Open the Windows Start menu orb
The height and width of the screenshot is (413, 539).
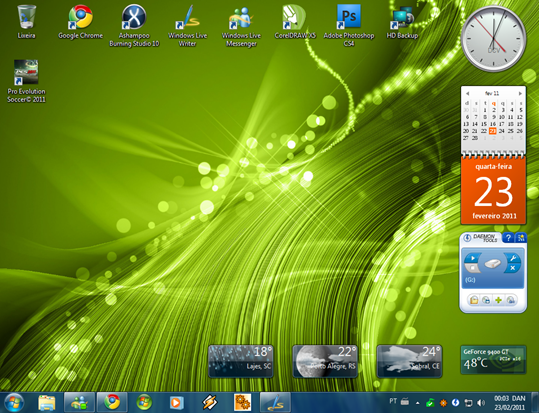click(x=14, y=403)
